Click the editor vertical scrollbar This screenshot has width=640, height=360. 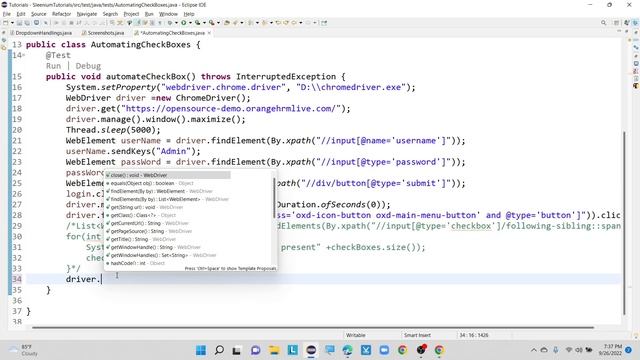coord(624,223)
